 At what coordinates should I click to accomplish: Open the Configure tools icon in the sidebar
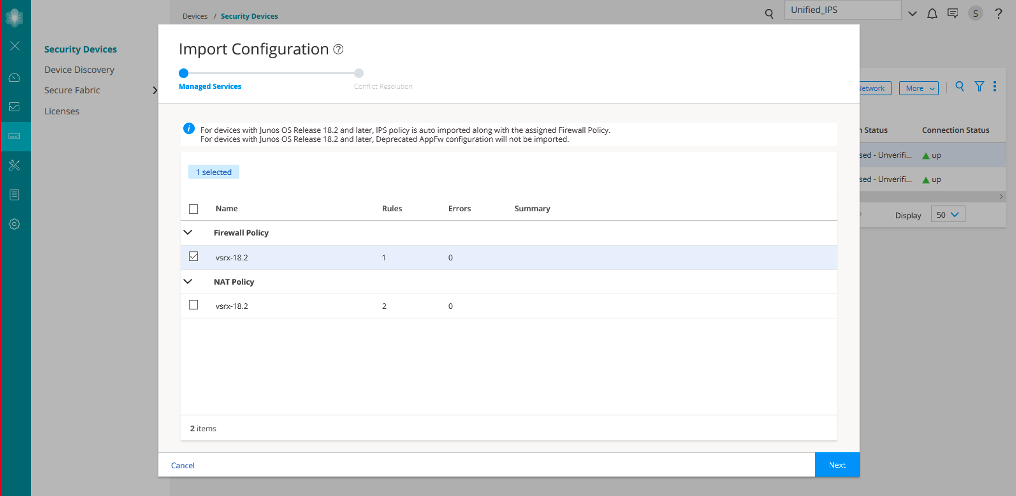[14, 165]
